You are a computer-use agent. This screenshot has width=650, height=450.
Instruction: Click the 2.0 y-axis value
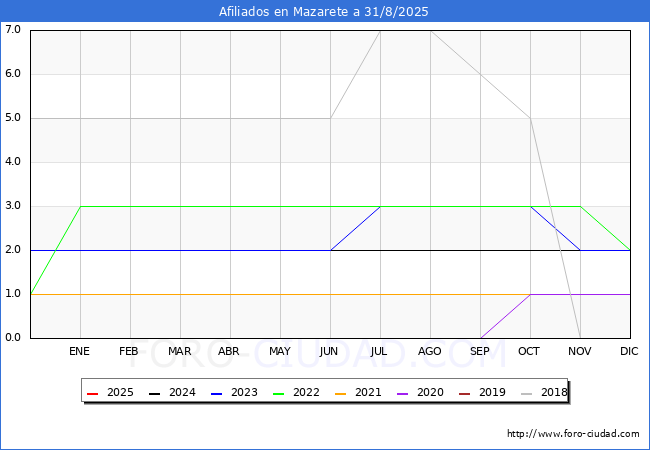tap(13, 249)
